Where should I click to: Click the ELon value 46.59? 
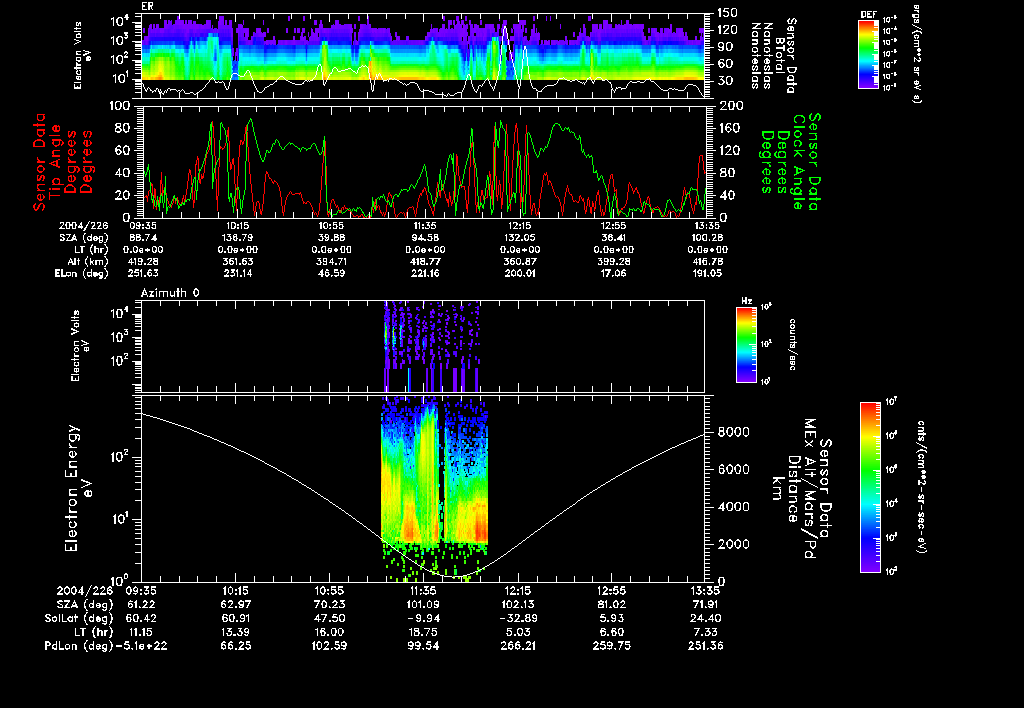tap(331, 273)
